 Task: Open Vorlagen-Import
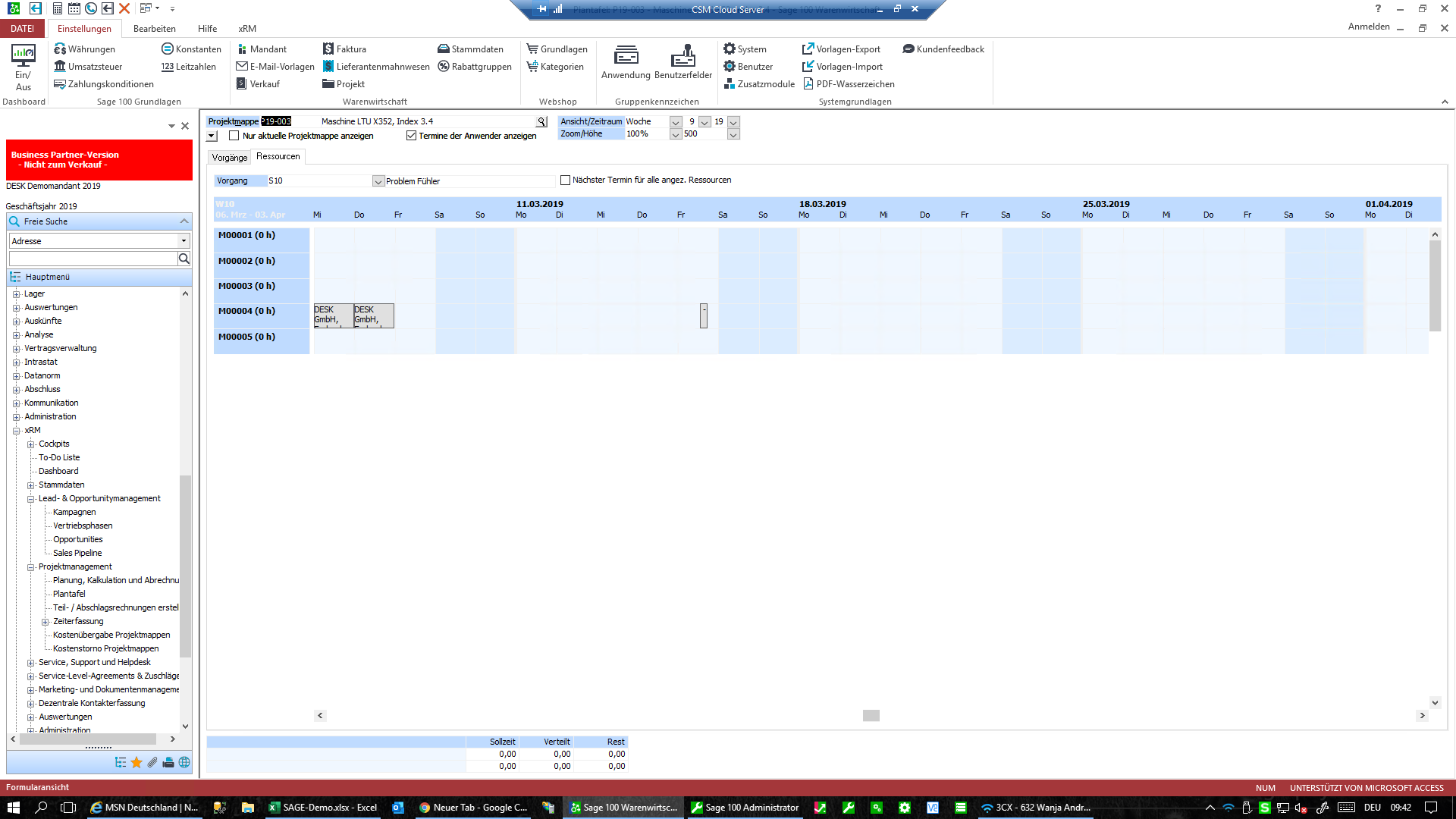click(x=842, y=67)
